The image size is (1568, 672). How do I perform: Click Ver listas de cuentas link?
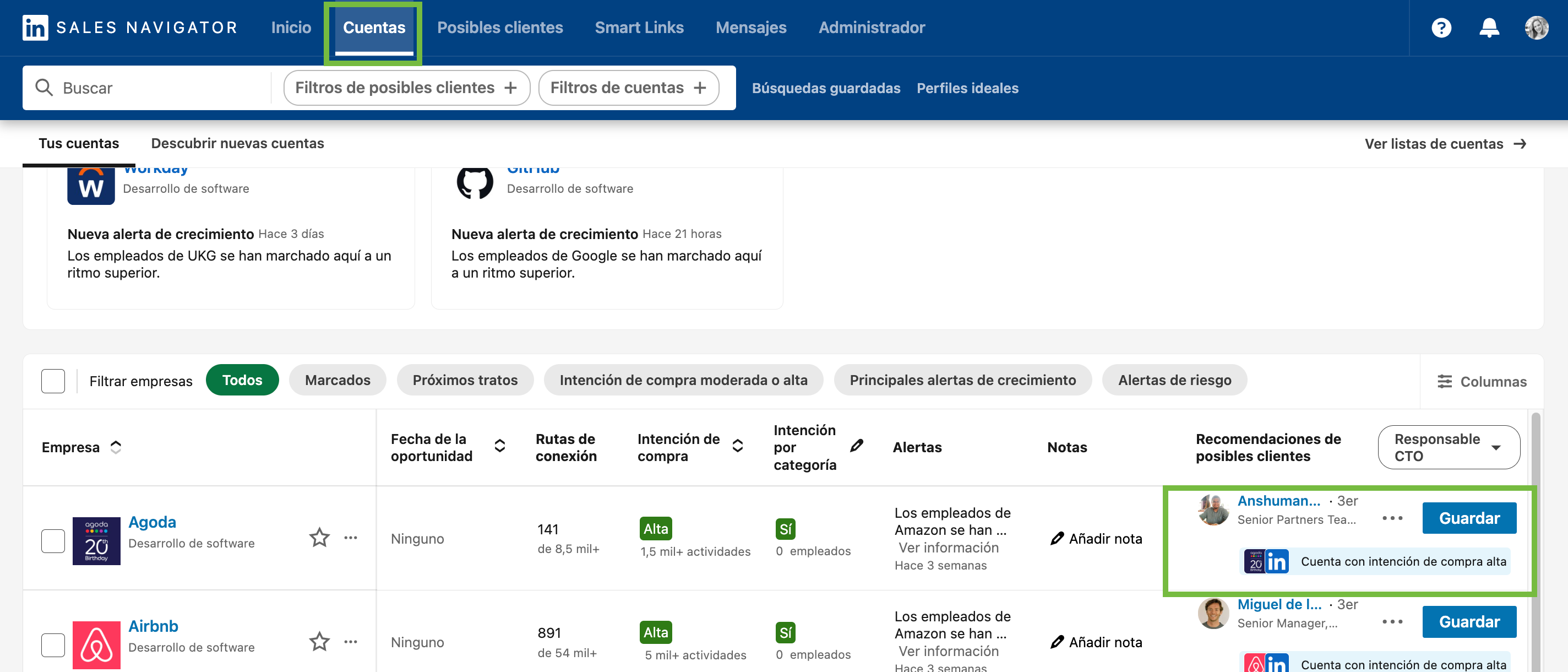pyautogui.click(x=1445, y=144)
